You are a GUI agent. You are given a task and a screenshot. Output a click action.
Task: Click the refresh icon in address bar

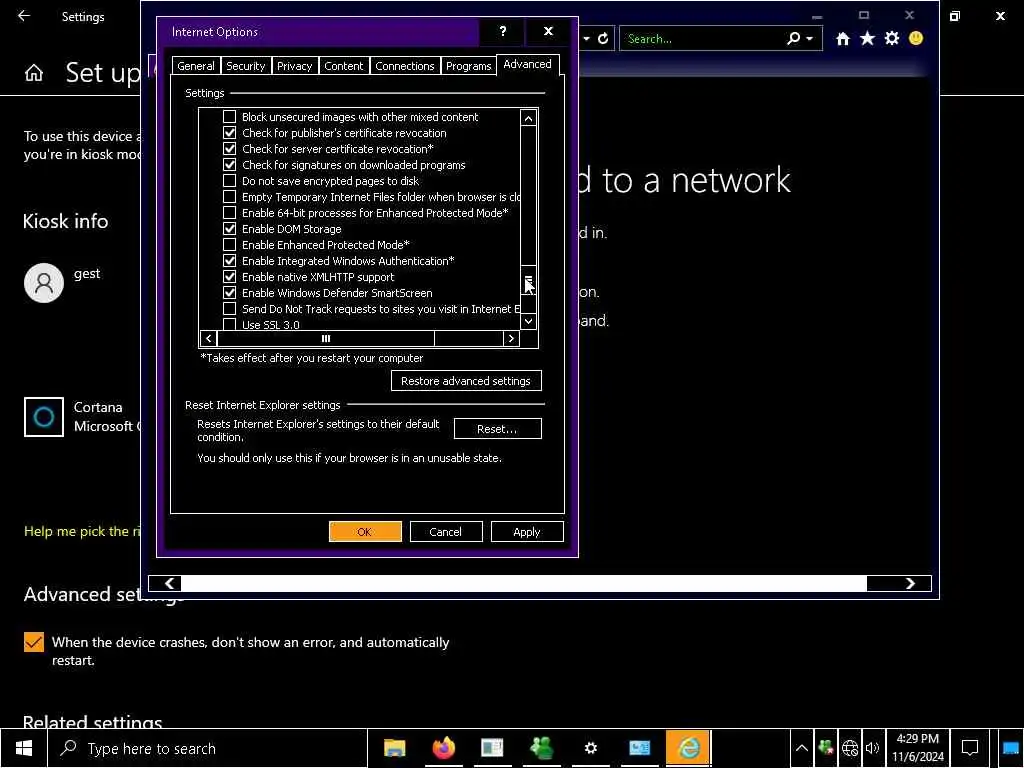[x=603, y=39]
